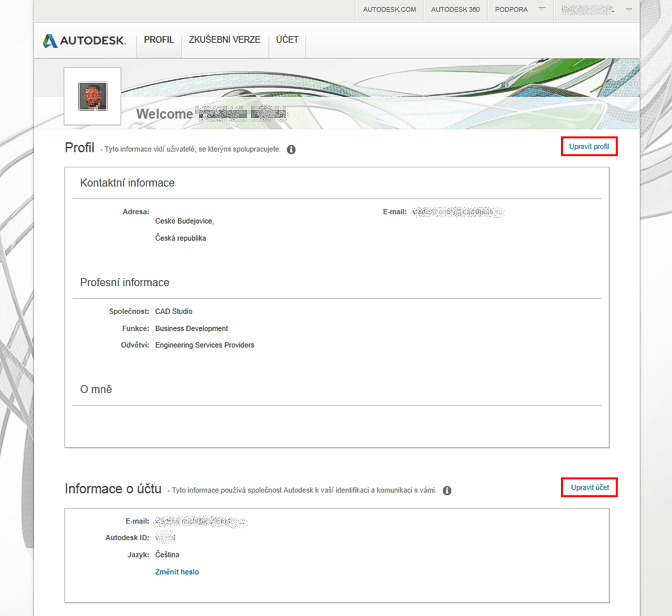
Task: Click the Čeština language value
Action: [x=167, y=555]
